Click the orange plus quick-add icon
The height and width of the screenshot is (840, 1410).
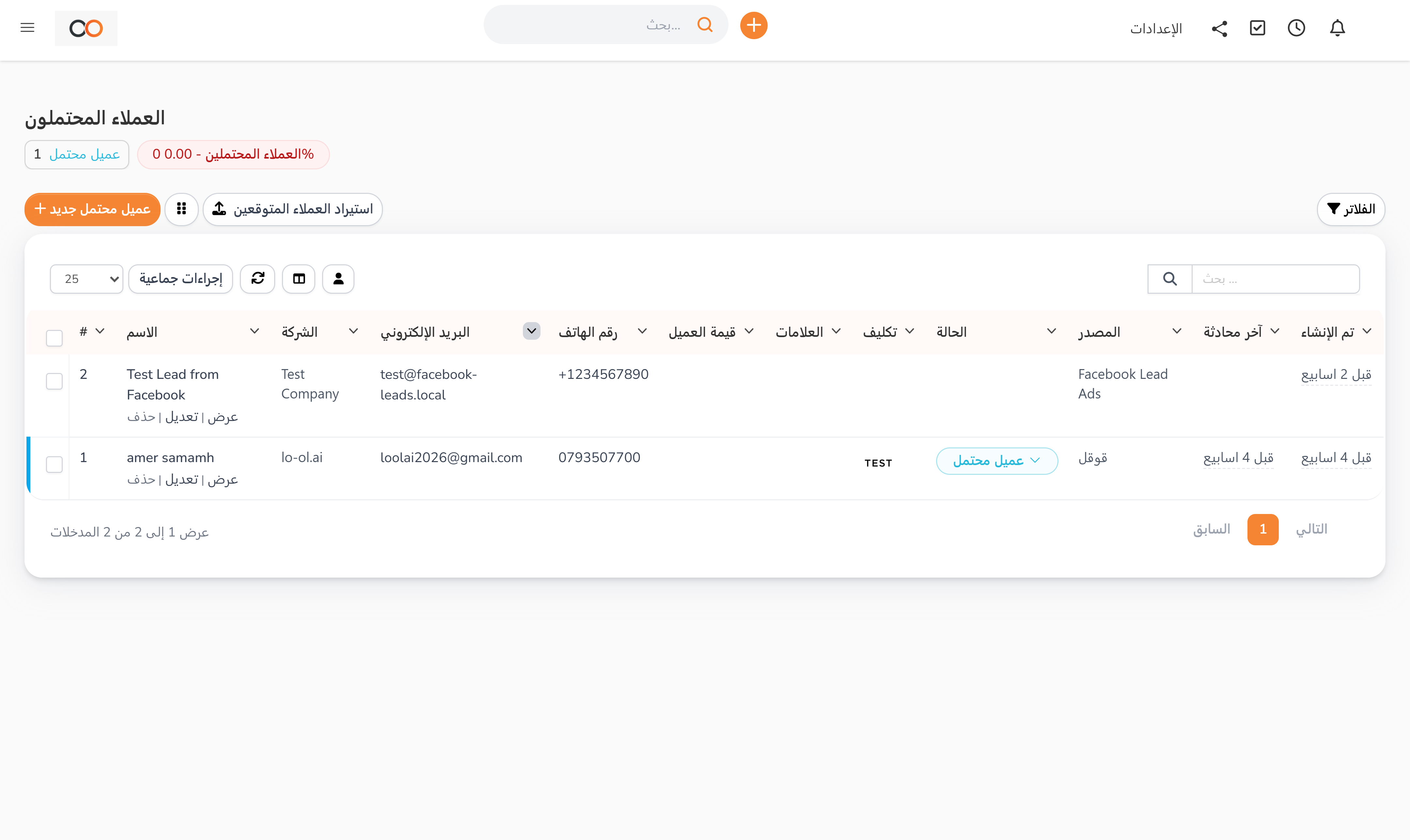pos(753,25)
